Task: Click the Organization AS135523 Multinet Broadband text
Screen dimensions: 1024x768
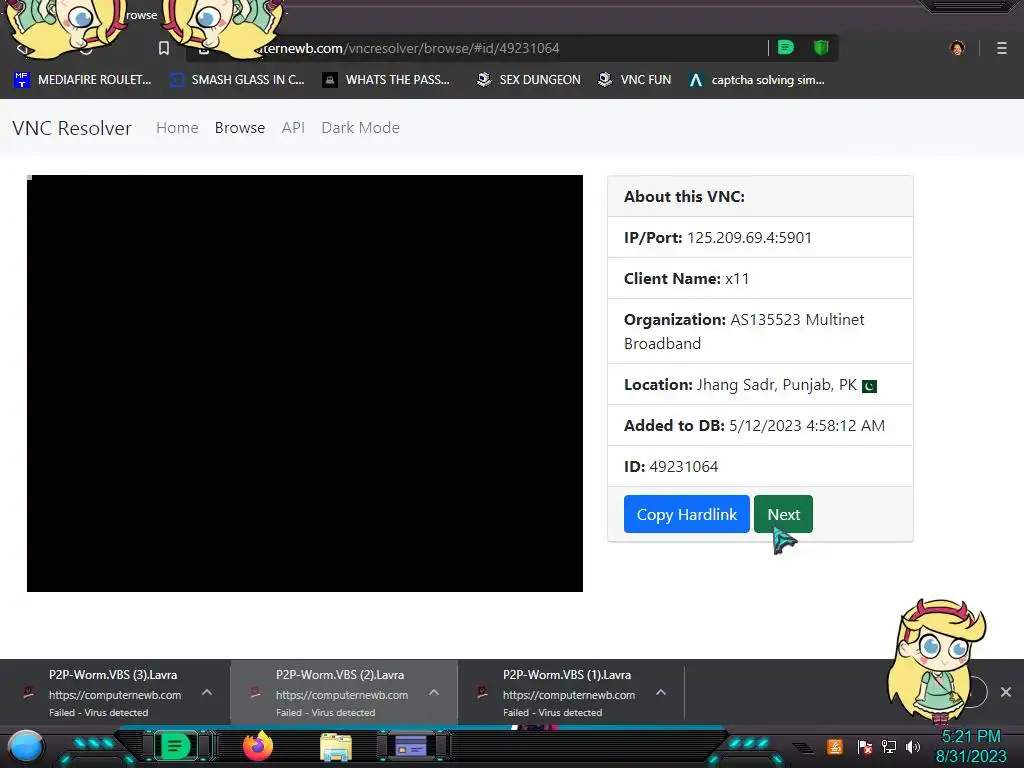Action: 744,332
